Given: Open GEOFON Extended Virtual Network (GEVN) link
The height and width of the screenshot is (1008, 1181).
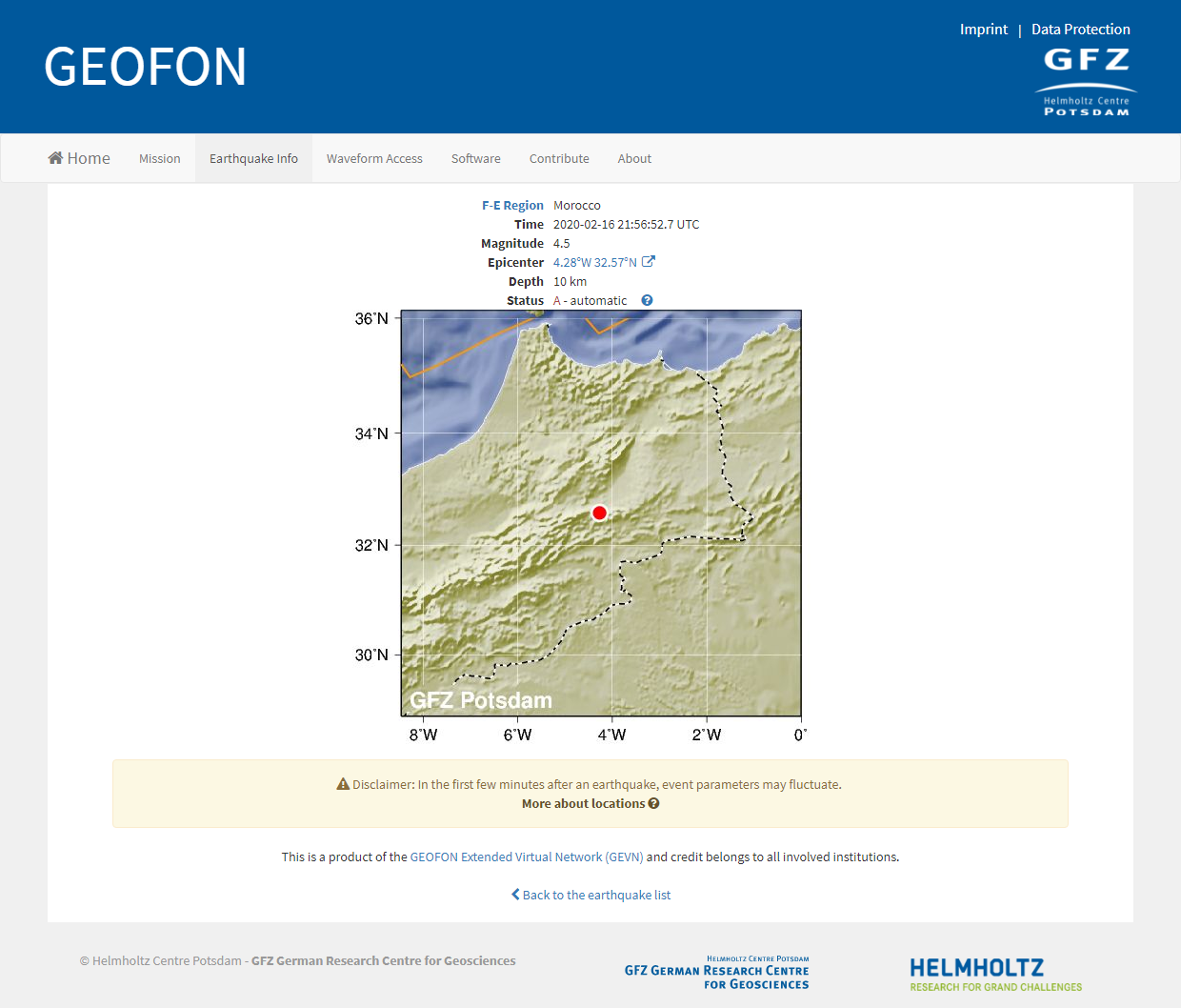Looking at the screenshot, I should tap(527, 857).
